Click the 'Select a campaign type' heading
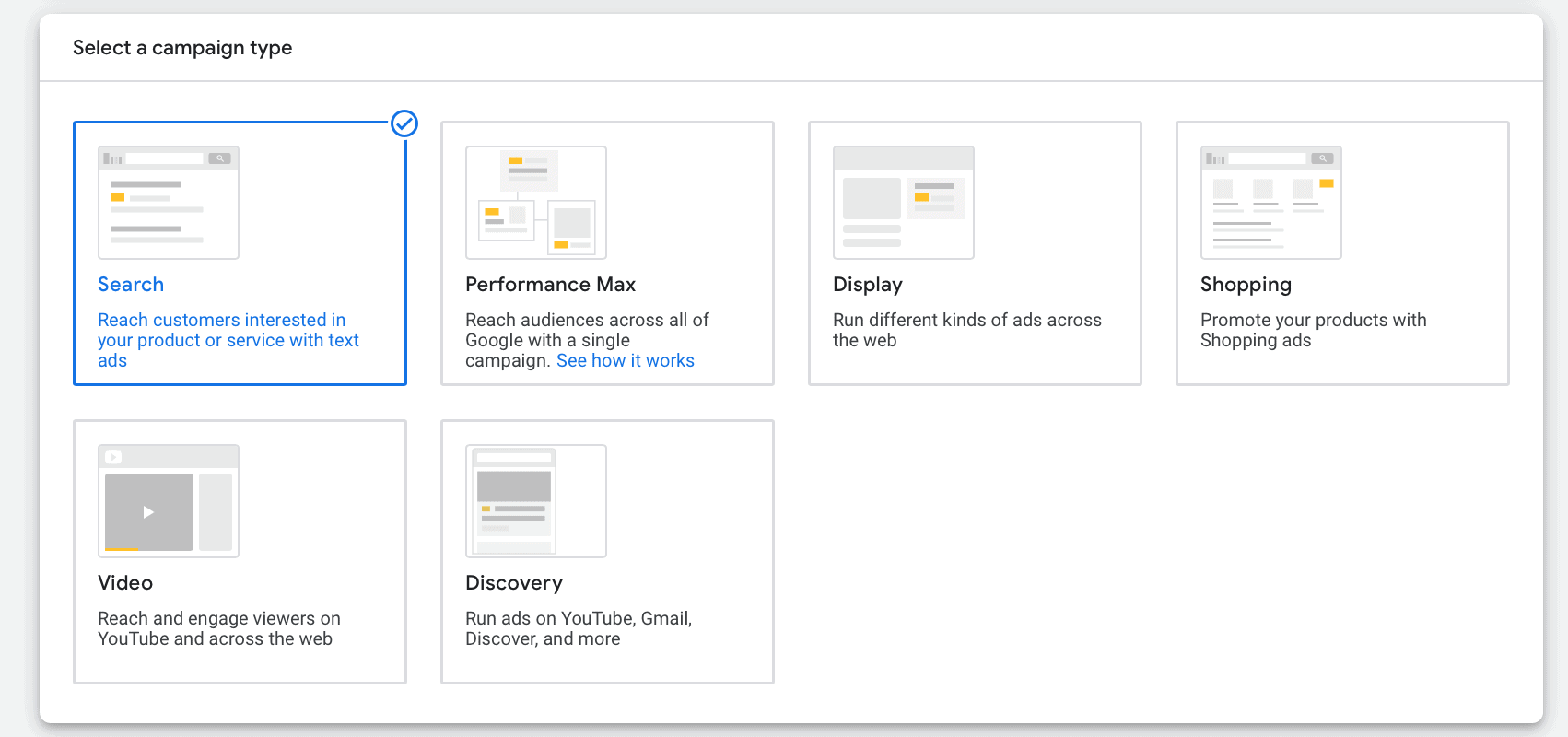 pos(182,48)
